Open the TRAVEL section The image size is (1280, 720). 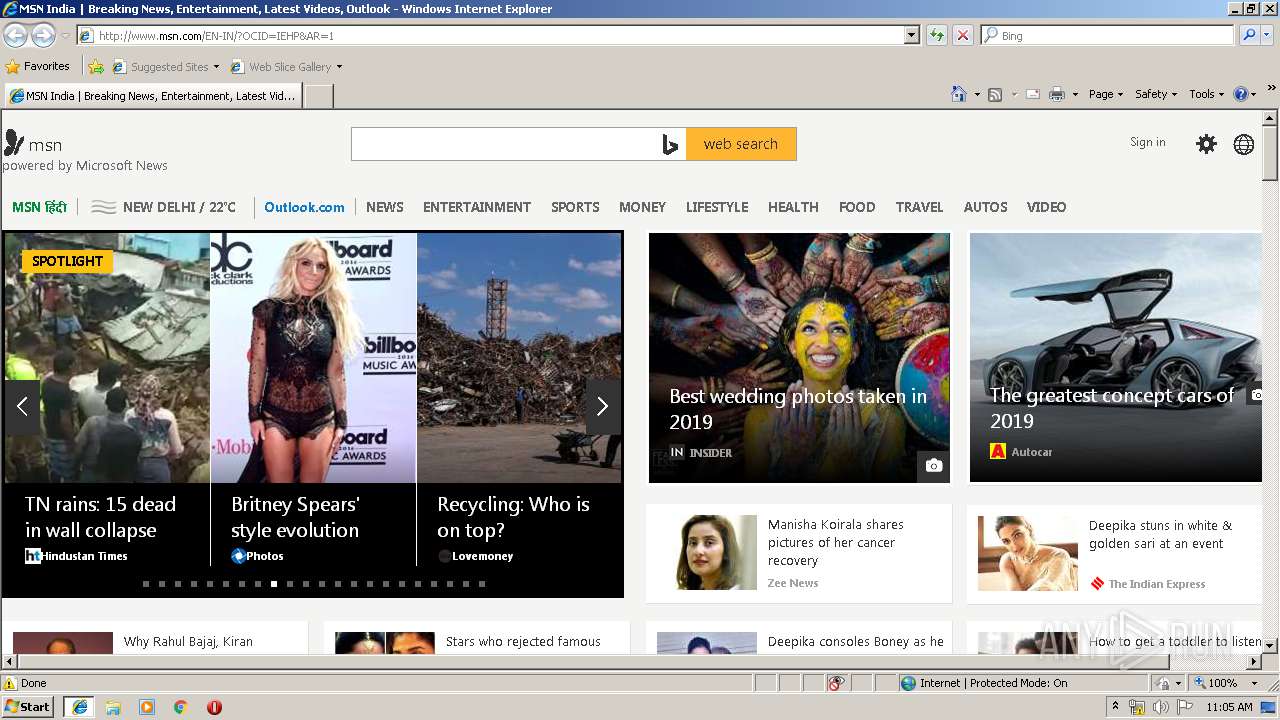click(919, 207)
